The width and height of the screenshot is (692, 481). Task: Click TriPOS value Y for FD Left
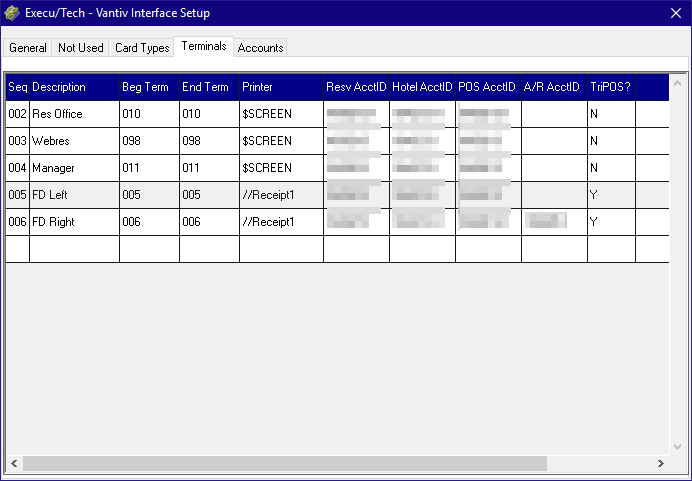point(611,195)
